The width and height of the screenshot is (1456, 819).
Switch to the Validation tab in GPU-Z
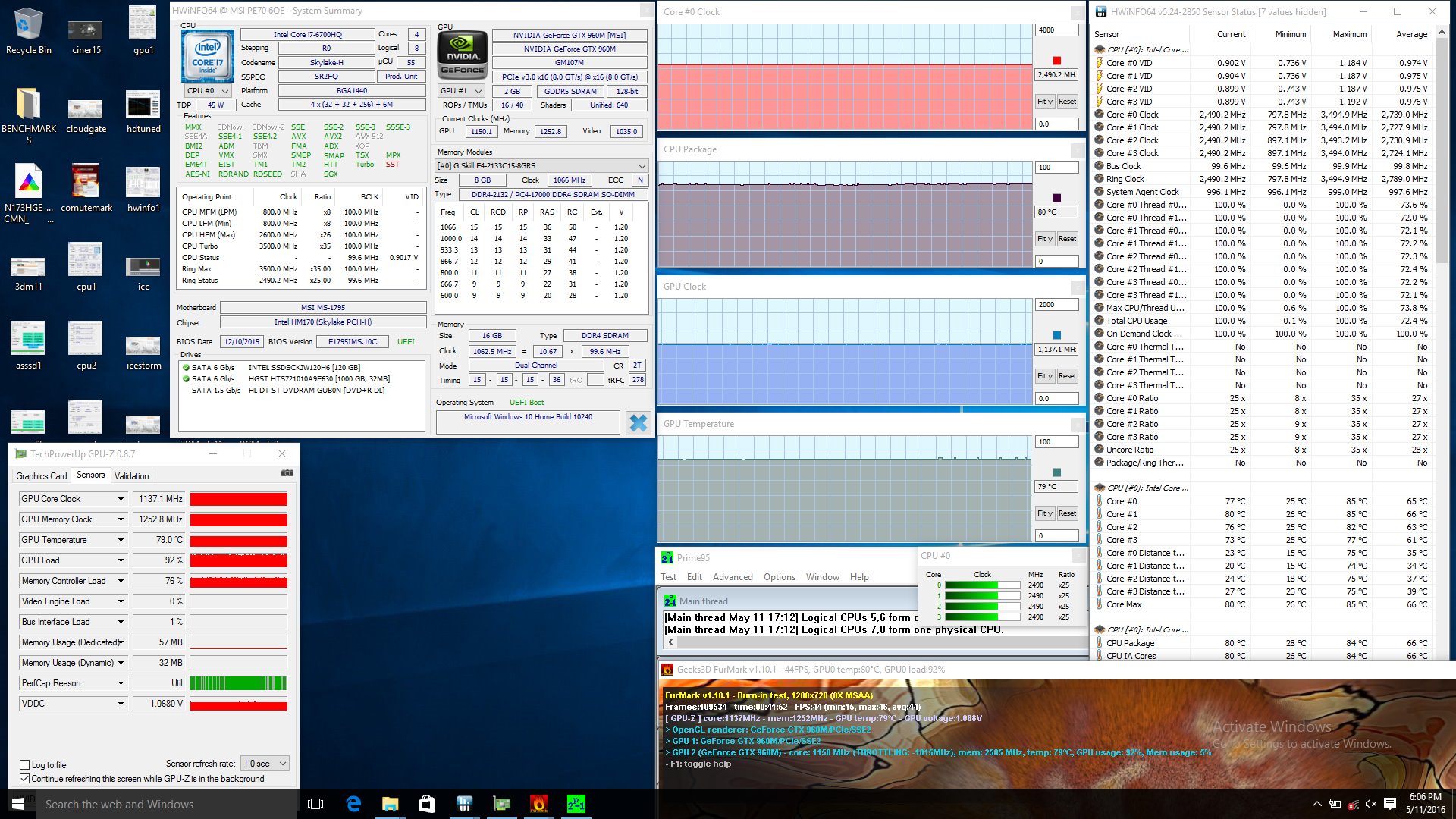coord(131,475)
